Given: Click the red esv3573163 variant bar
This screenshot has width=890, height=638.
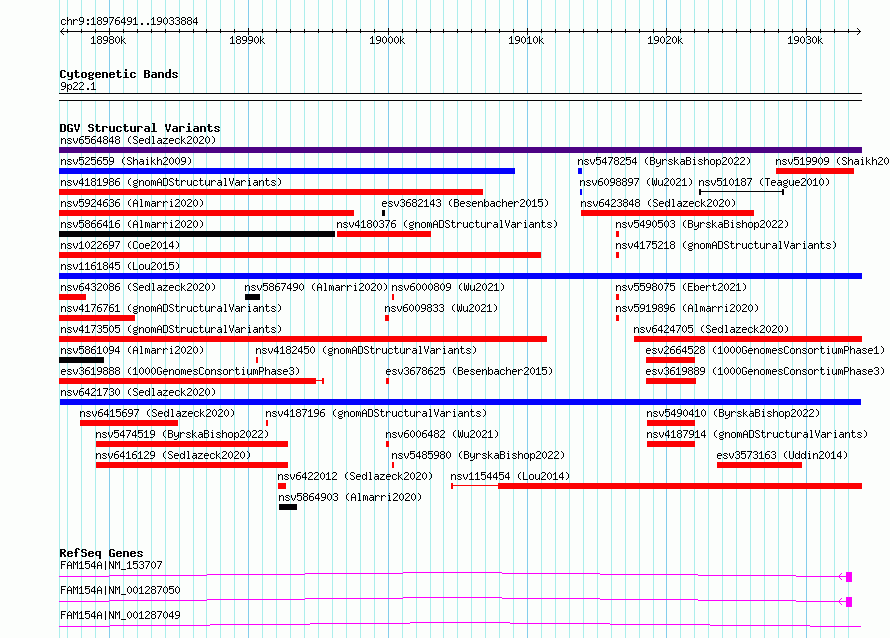Looking at the screenshot, I should (x=759, y=465).
